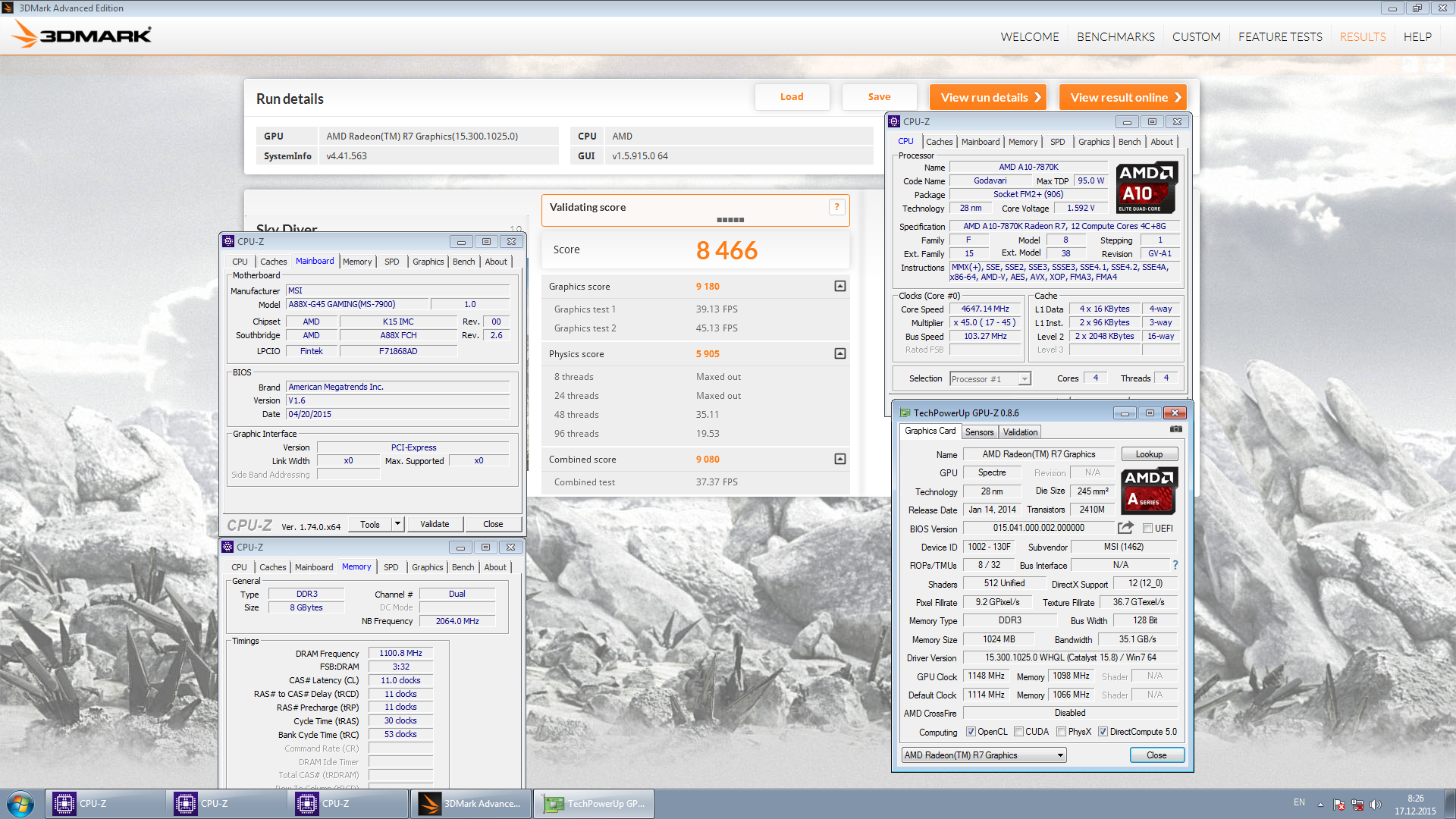The image size is (1456, 819).
Task: Open the Windows Start menu orb
Action: point(20,804)
